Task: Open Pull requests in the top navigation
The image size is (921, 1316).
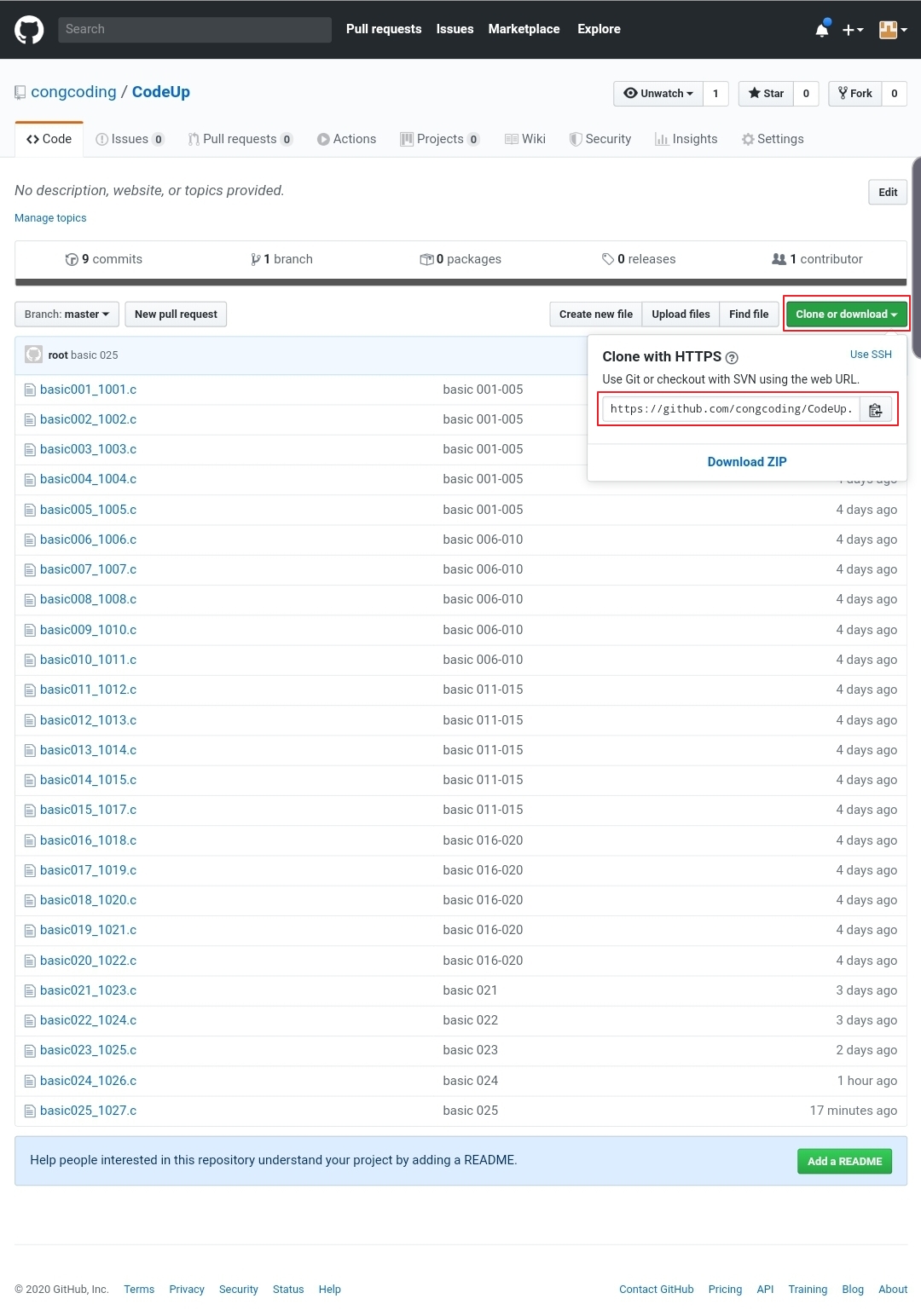Action: tap(384, 29)
